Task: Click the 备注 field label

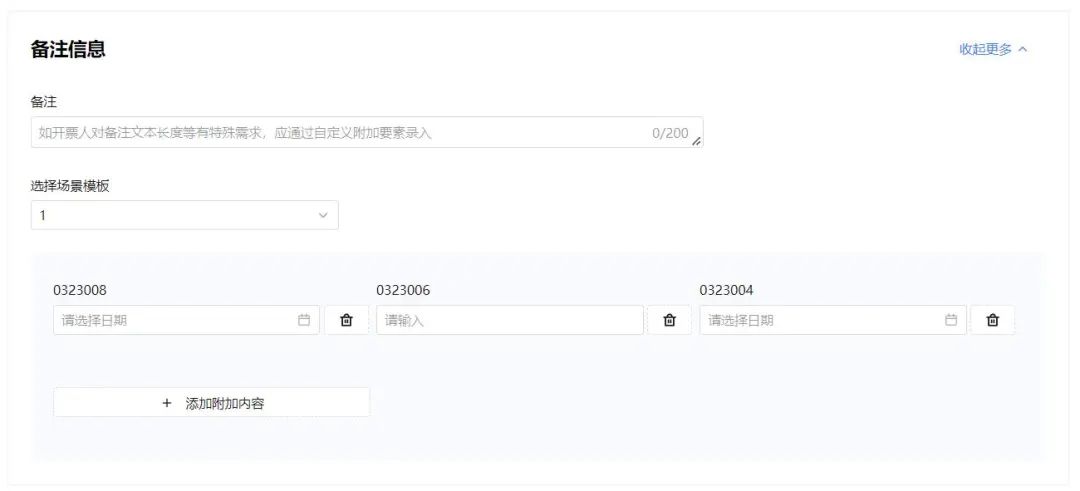Action: 43,102
